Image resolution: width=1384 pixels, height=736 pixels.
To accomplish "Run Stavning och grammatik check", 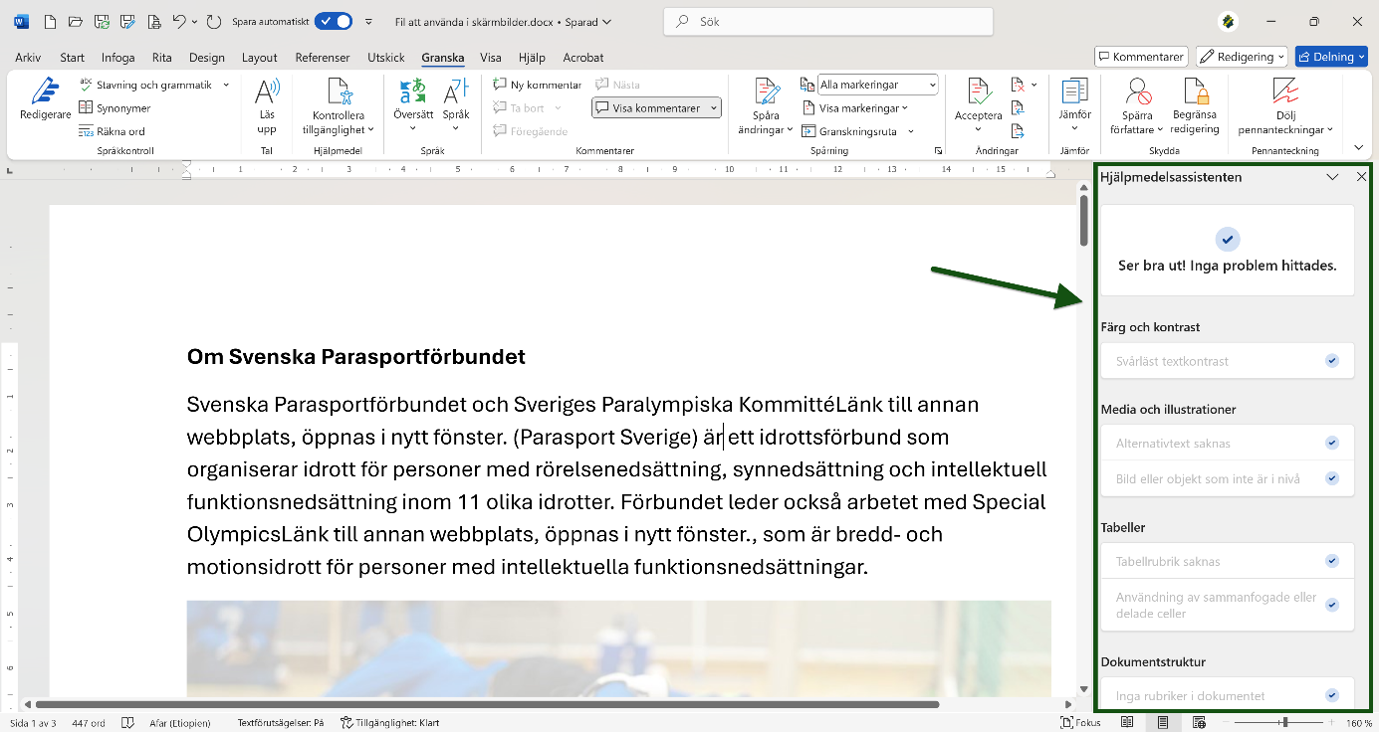I will tap(145, 85).
